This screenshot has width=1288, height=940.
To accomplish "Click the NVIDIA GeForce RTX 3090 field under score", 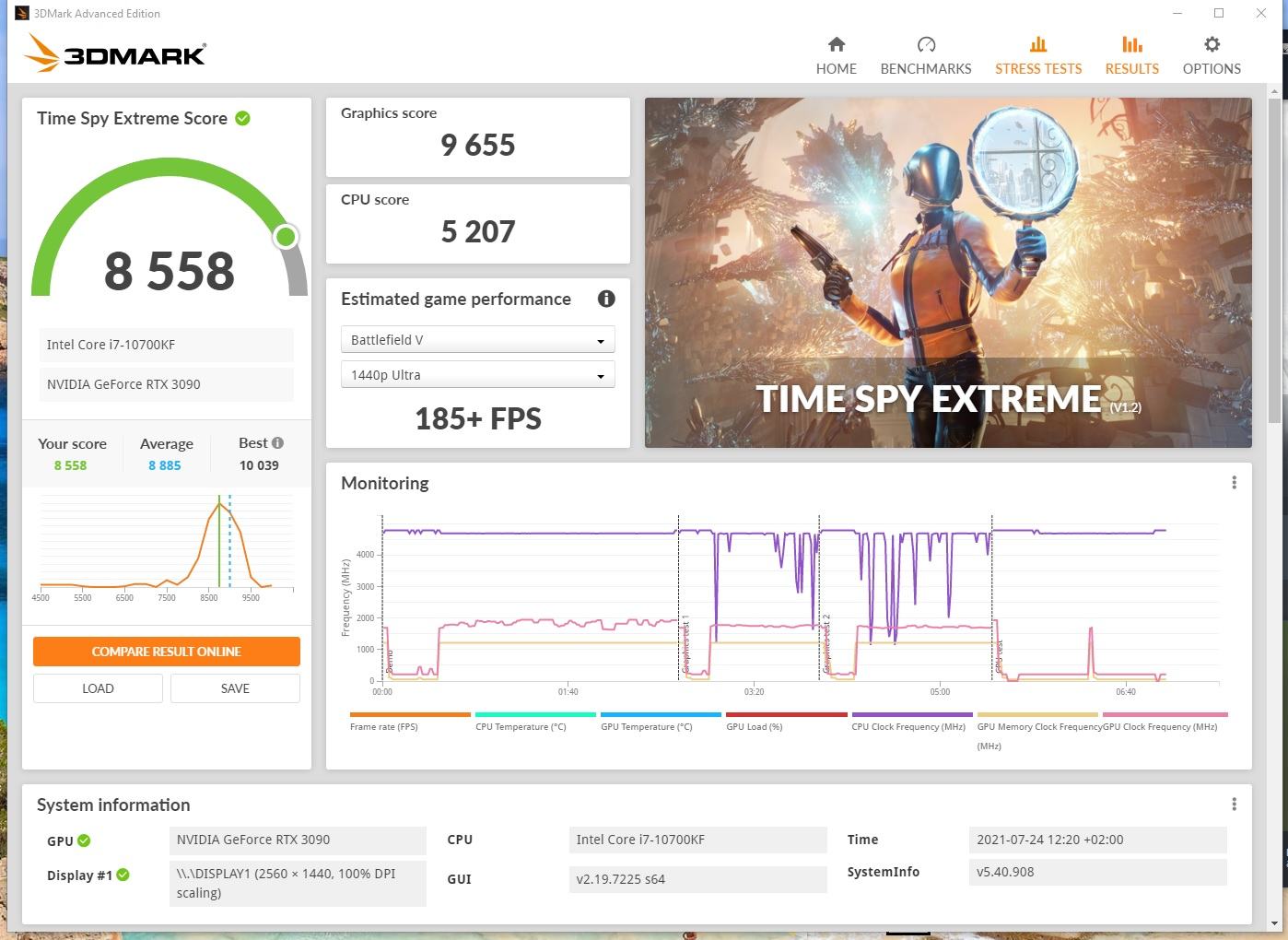I will (x=166, y=384).
